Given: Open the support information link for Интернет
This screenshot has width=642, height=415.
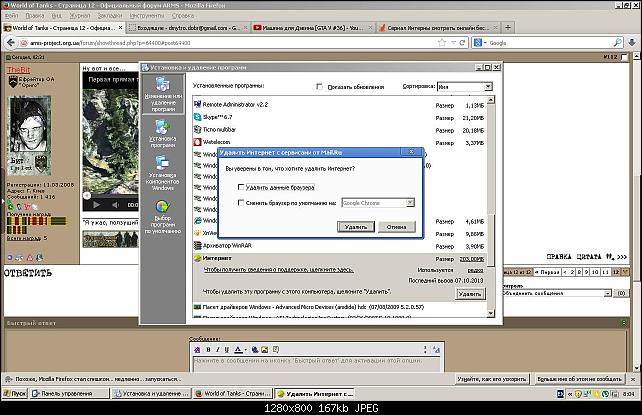Looking at the screenshot, I should pyautogui.click(x=278, y=270).
